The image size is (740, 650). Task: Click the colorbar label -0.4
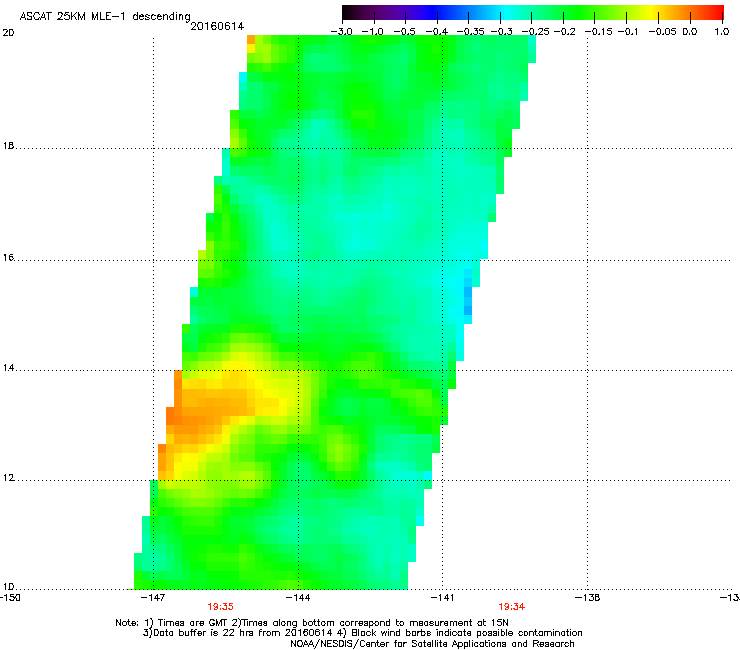click(x=437, y=32)
